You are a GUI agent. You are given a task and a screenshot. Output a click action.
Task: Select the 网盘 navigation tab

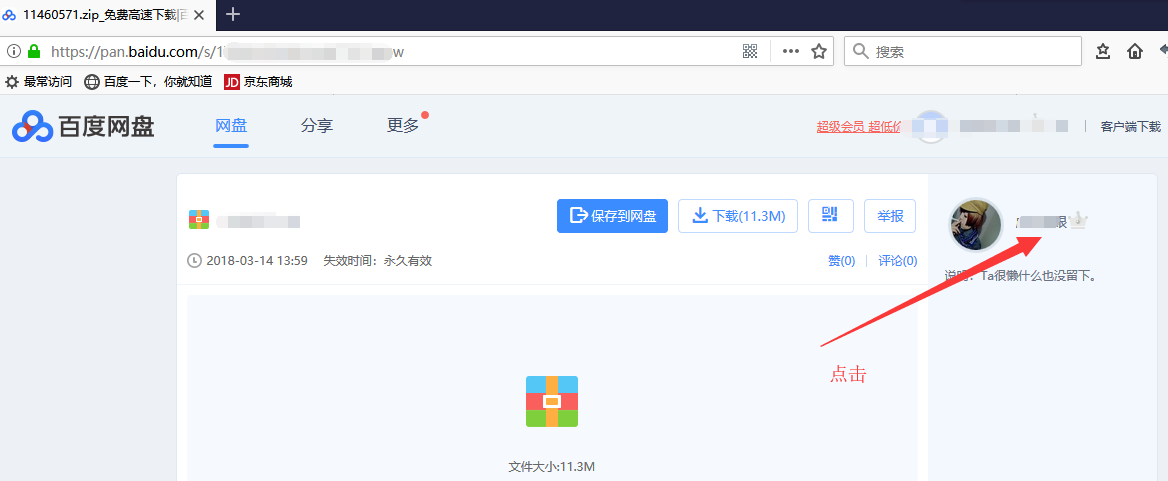click(x=231, y=126)
